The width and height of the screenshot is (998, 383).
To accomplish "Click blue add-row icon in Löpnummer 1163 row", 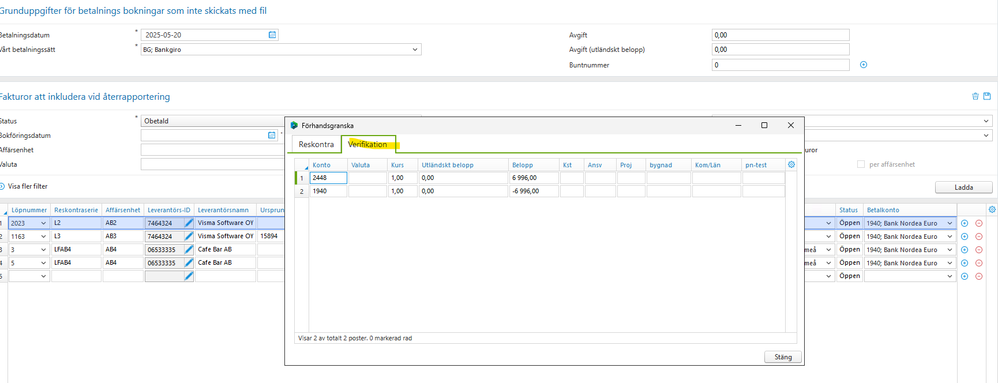I will (x=964, y=236).
